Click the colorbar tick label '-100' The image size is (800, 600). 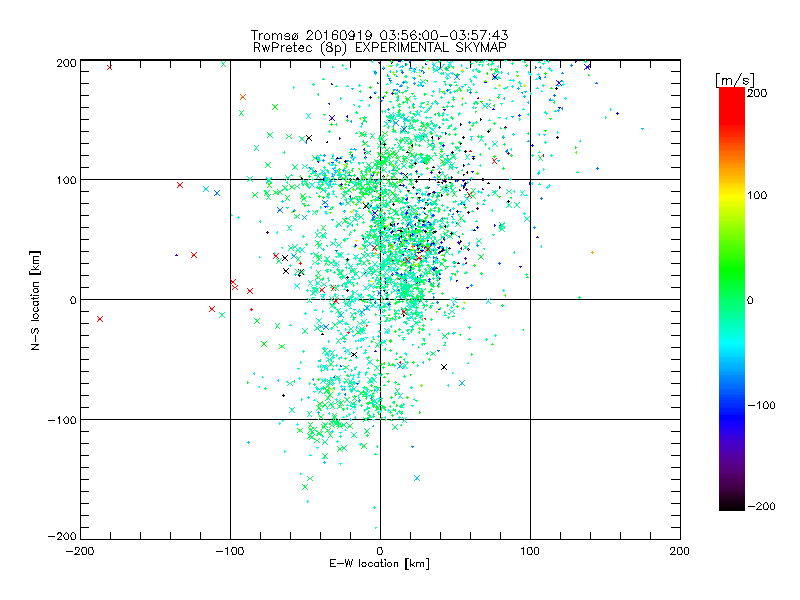tap(761, 406)
